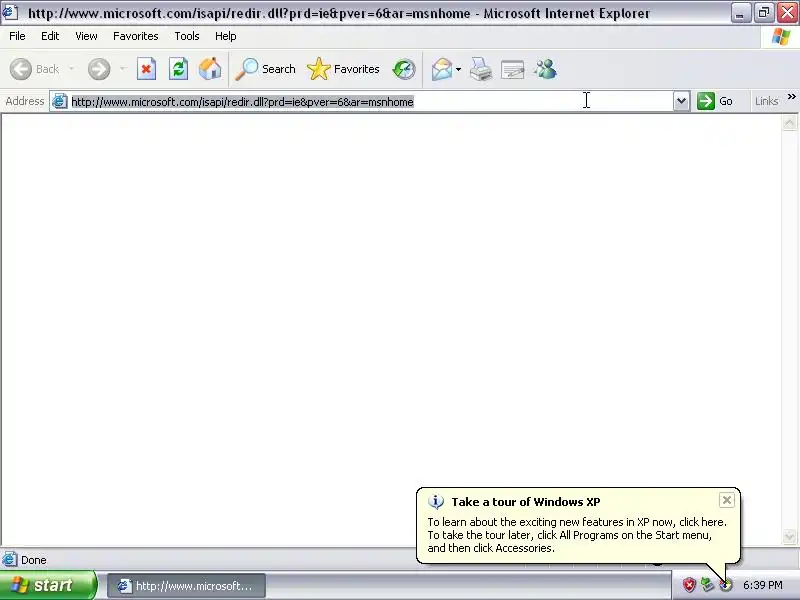Expand the Back button history dropdown
This screenshot has height=600, width=800.
click(x=71, y=69)
